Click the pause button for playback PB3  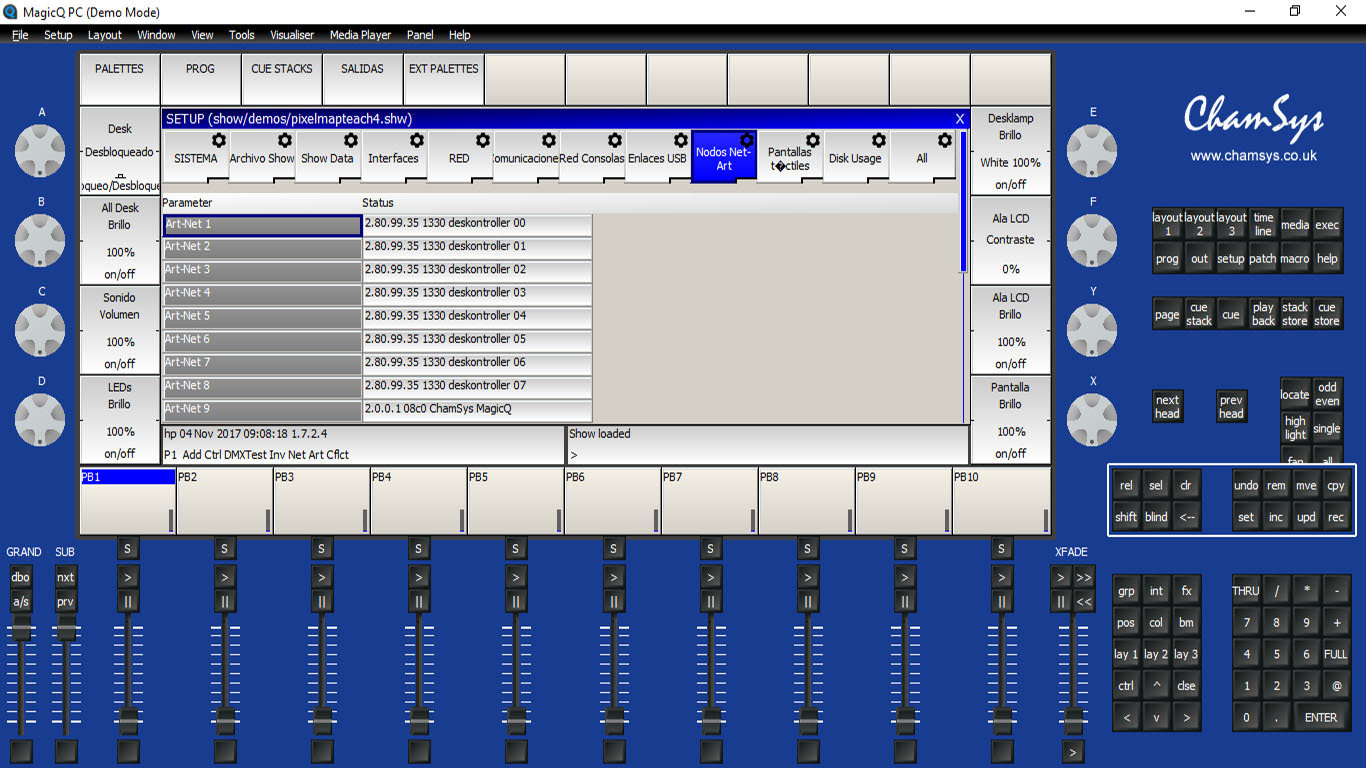[322, 602]
